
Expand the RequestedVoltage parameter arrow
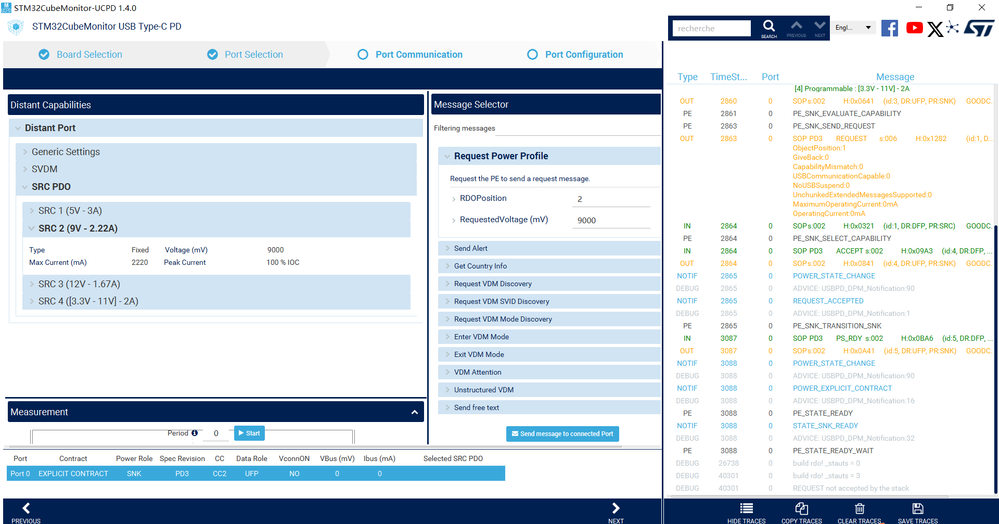tap(454, 220)
